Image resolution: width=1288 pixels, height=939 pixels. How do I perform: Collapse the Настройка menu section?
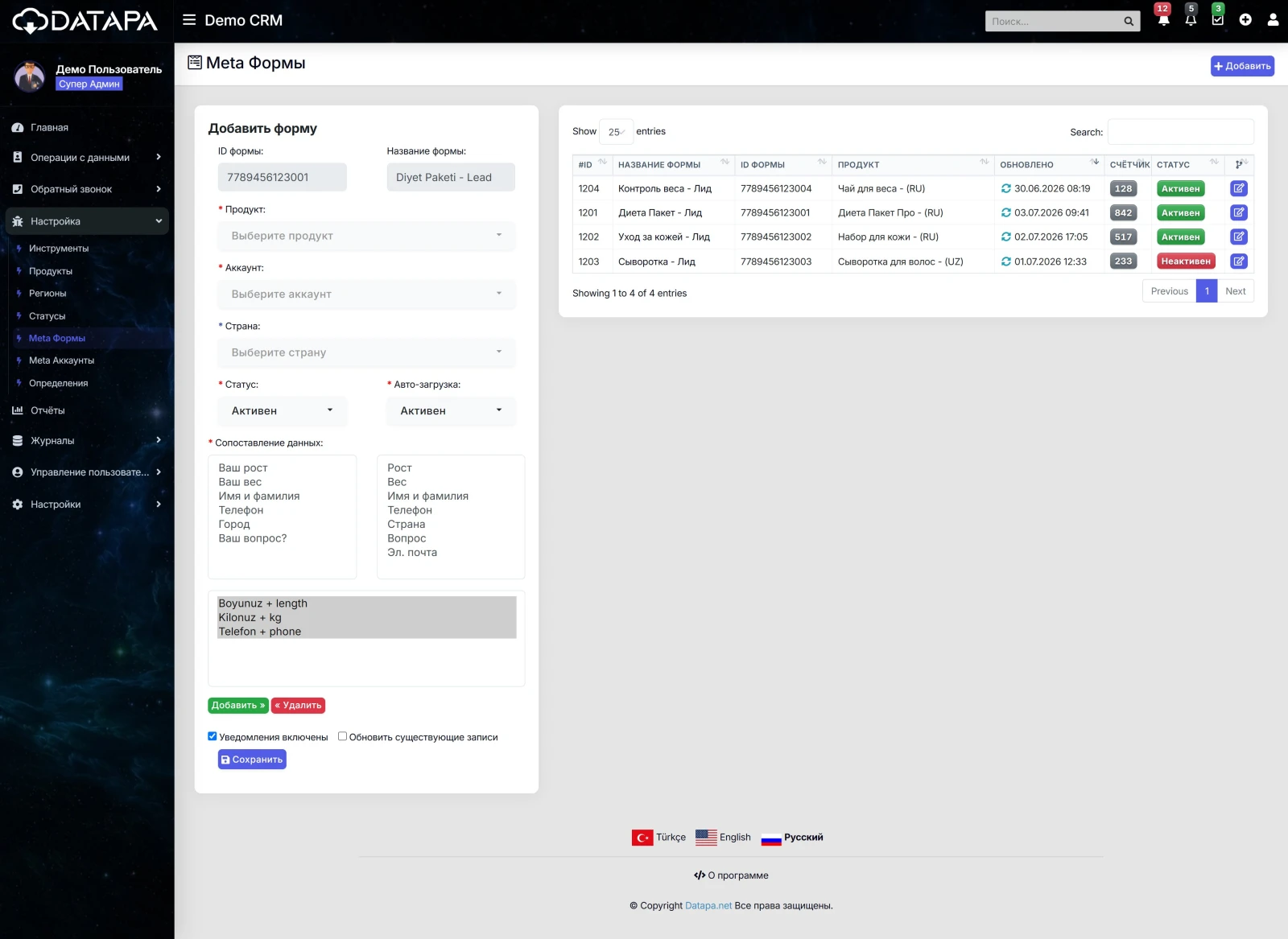pos(87,221)
